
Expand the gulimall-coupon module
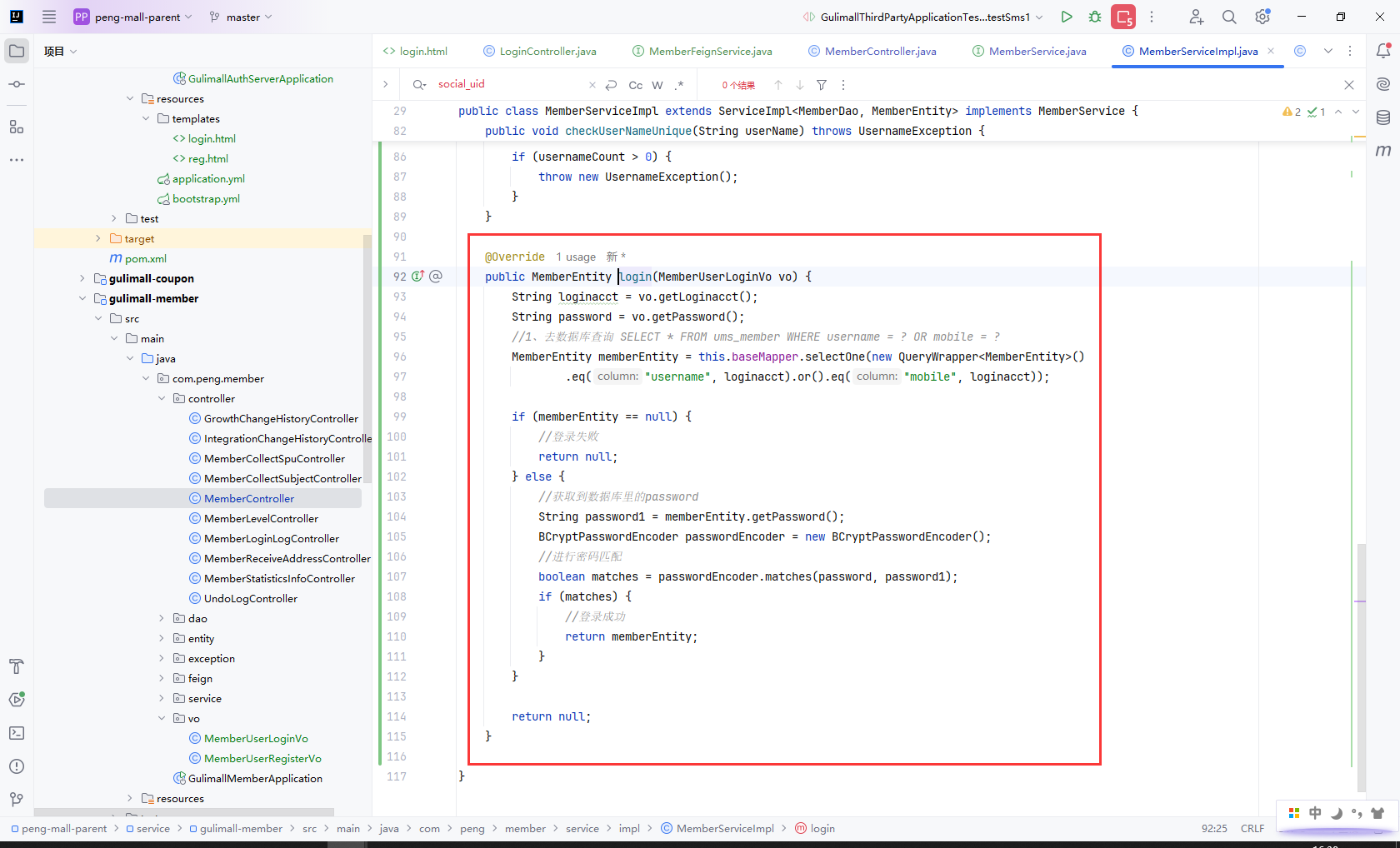(x=82, y=278)
